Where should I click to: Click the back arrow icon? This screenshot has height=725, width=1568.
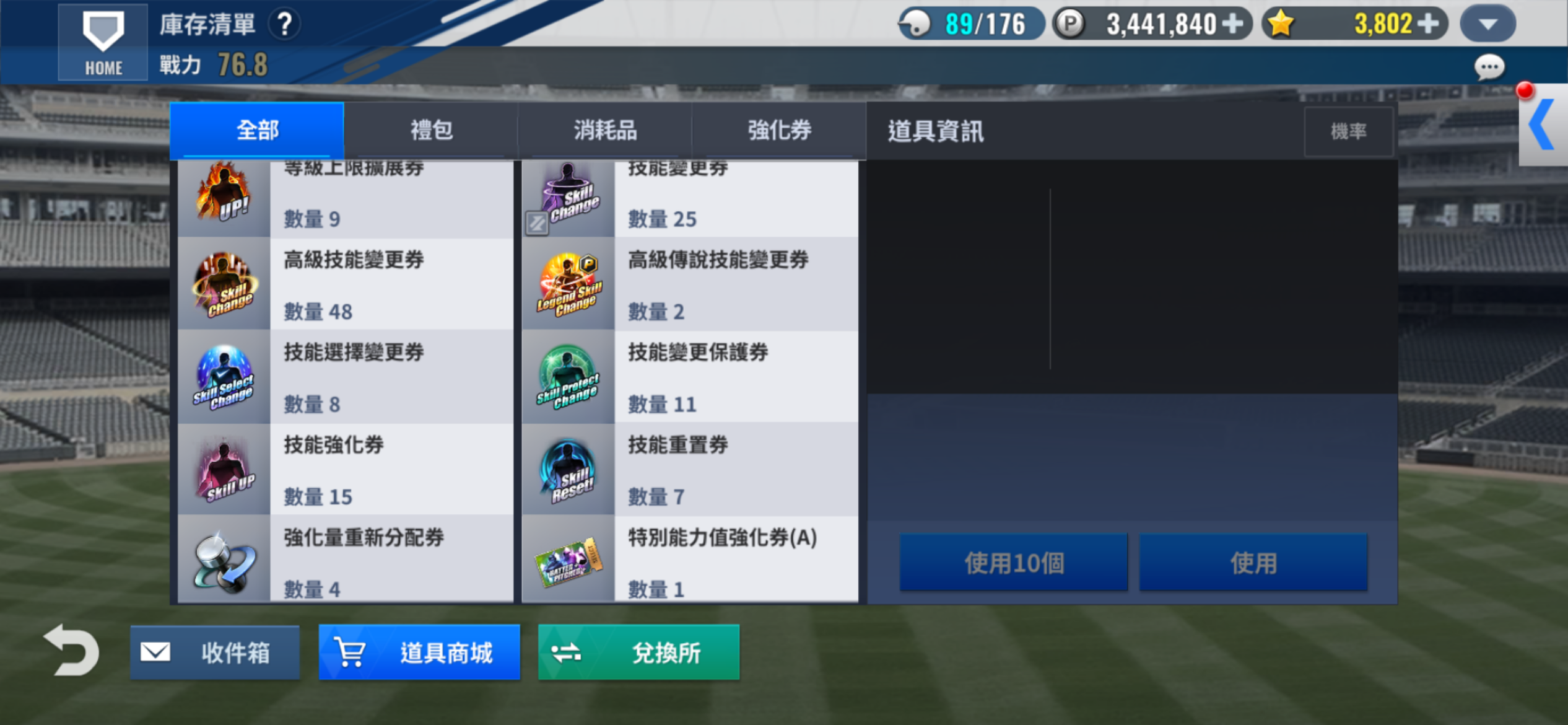71,649
